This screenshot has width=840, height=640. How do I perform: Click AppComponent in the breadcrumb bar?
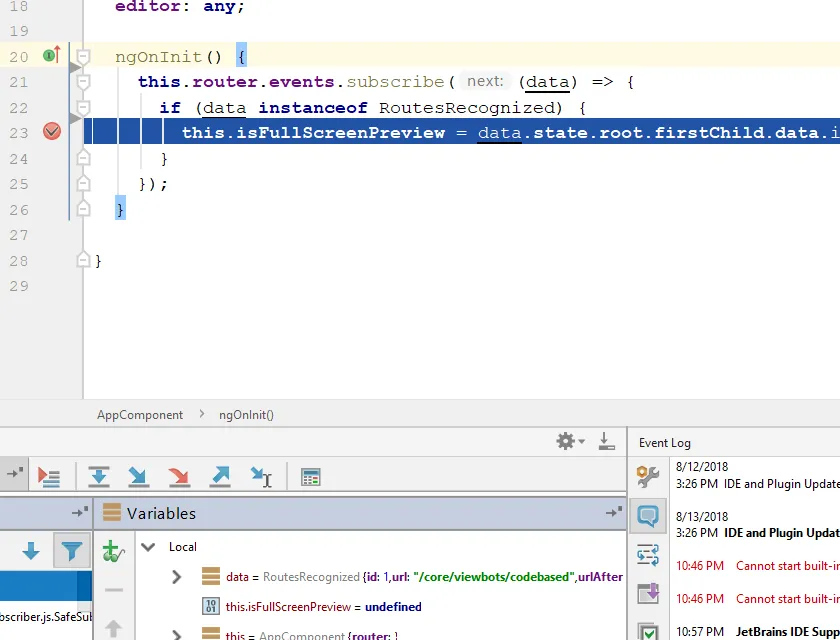click(x=140, y=415)
